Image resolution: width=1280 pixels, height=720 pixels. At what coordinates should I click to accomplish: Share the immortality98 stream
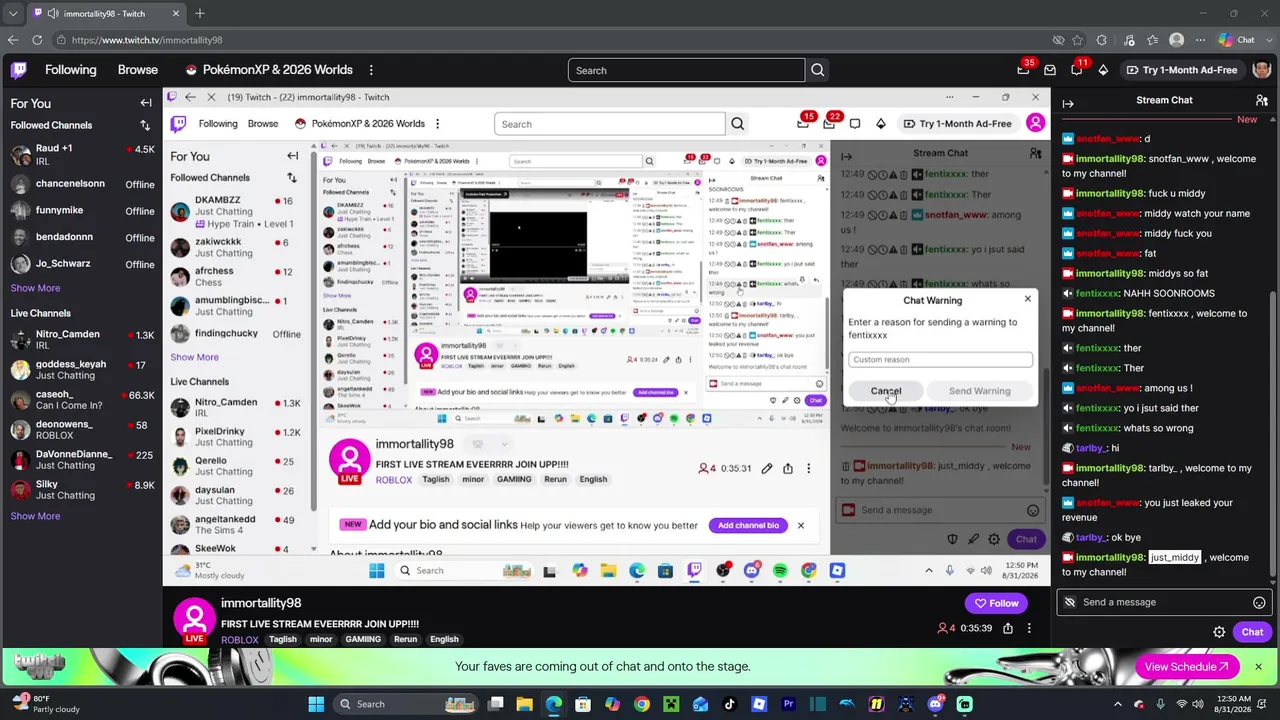[x=1008, y=628]
